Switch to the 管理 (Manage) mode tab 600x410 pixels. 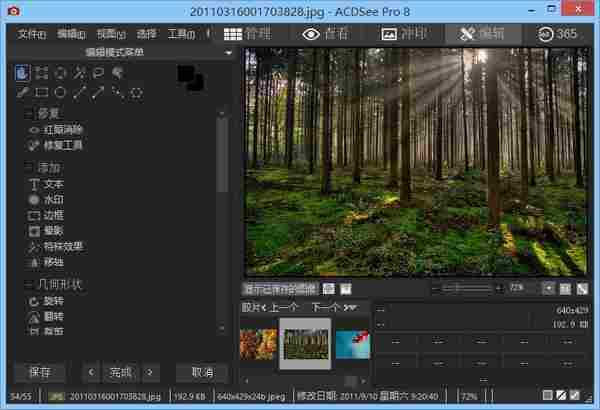click(x=250, y=34)
